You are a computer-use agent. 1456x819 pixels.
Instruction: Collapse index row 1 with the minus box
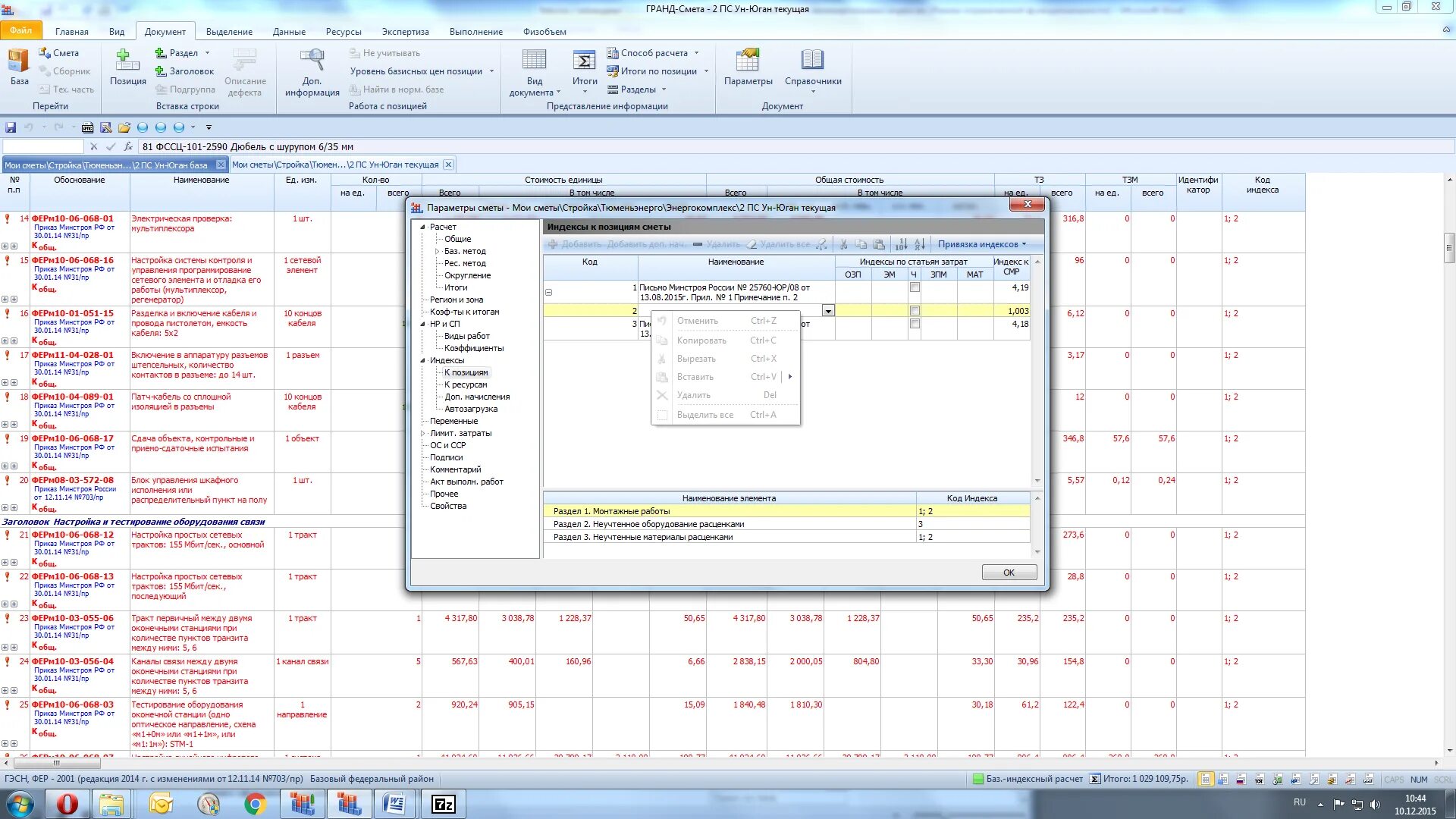point(548,292)
